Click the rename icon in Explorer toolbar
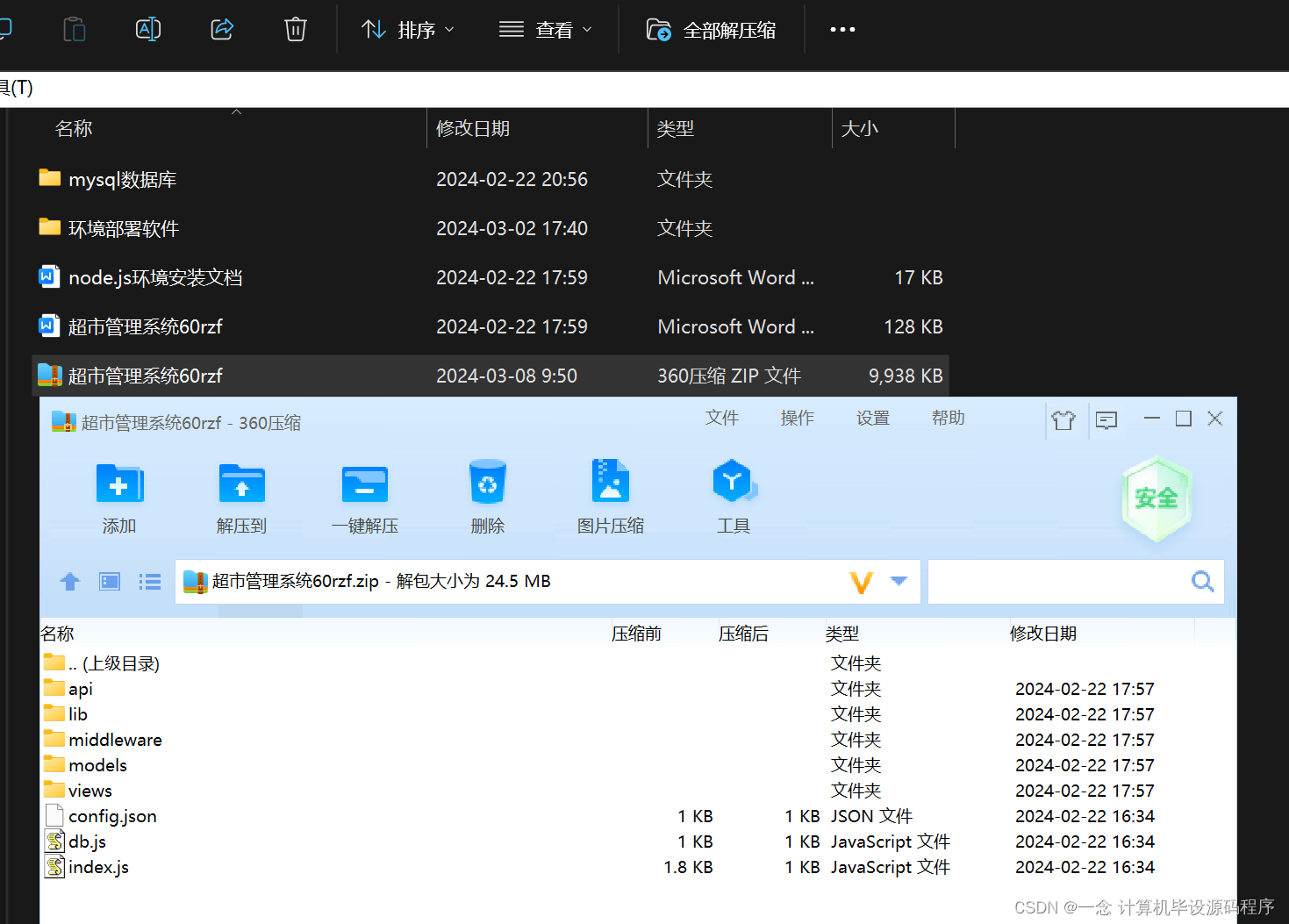 point(147,29)
